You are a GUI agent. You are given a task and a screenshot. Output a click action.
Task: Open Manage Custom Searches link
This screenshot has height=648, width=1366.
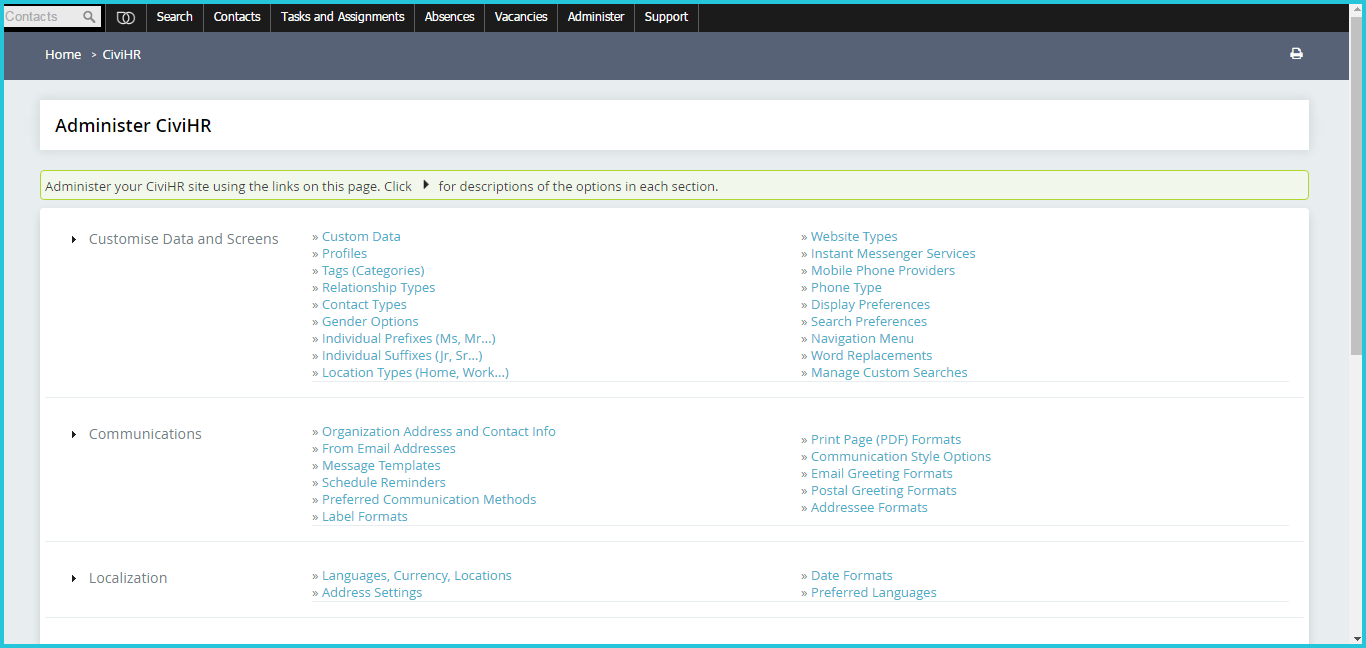889,373
